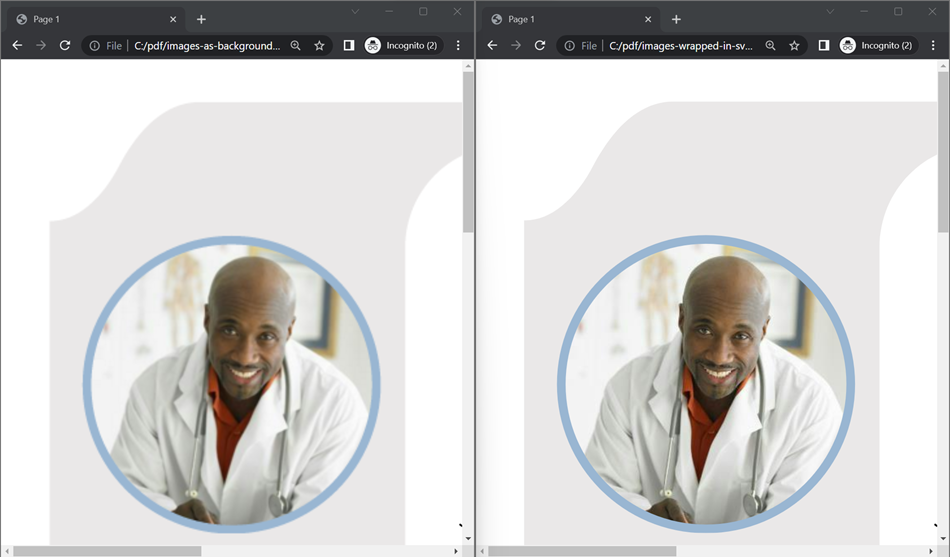The height and width of the screenshot is (557, 950).
Task: Close the Page 1 tab in left window
Action: (x=173, y=19)
